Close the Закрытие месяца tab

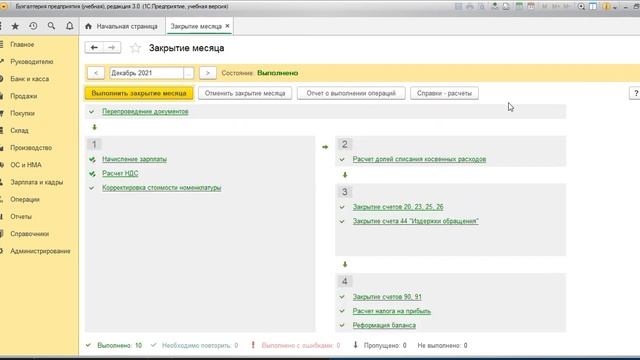(227, 26)
